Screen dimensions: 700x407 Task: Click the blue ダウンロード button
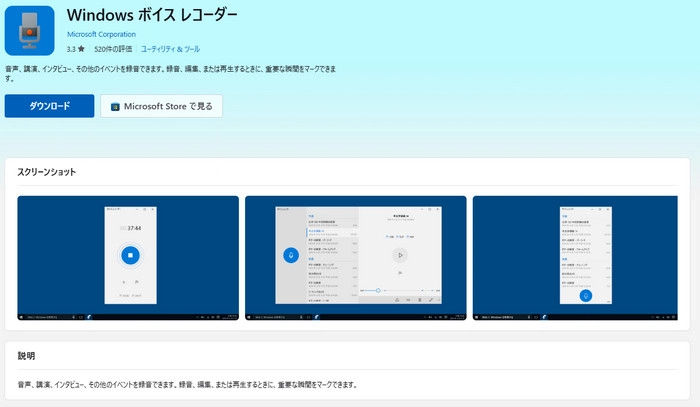click(x=50, y=106)
